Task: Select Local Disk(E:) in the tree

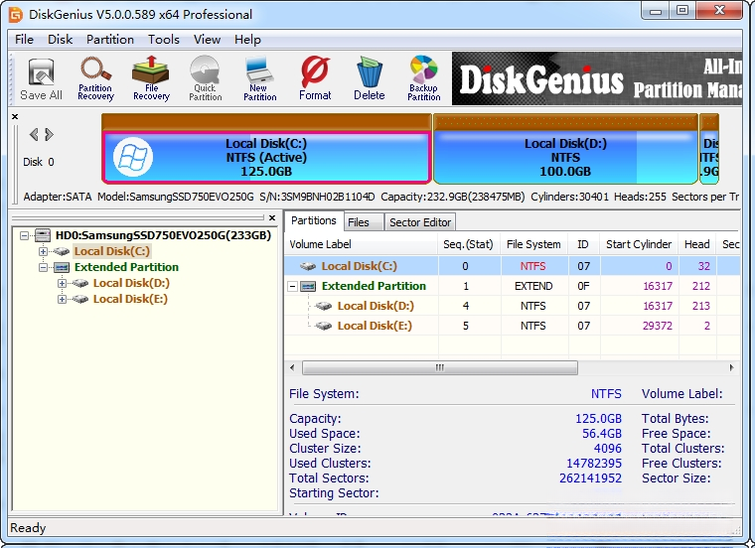Action: [x=130, y=299]
